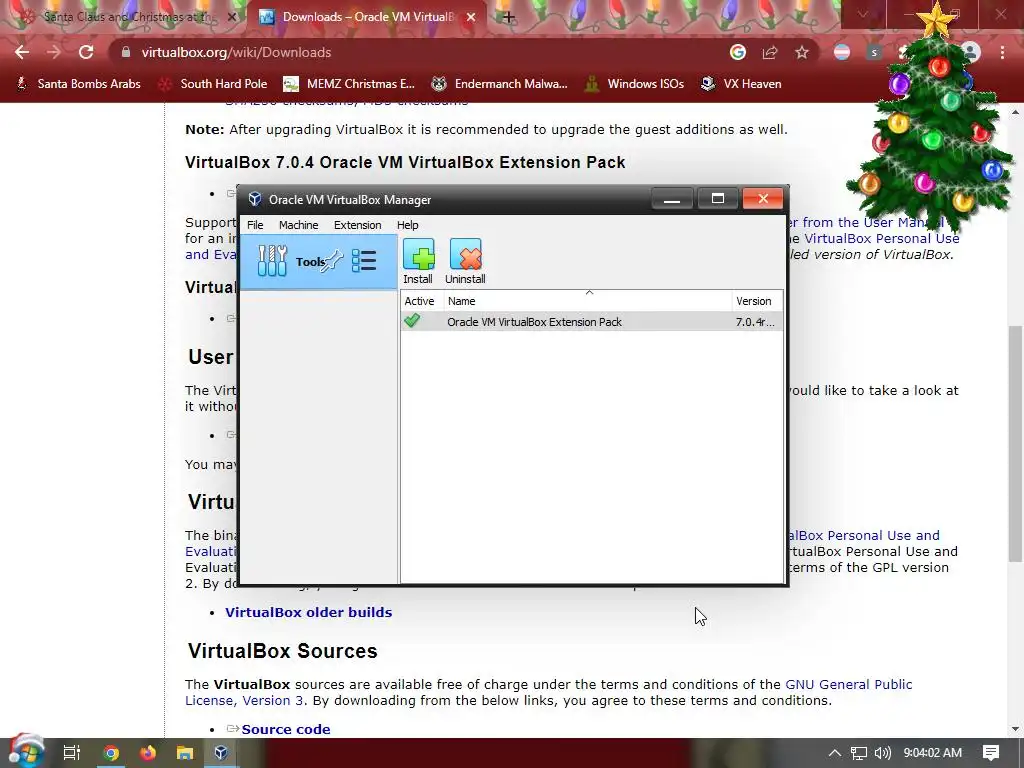Click the taskbar clock showing 9:04:02 AM
1024x768 pixels.
pyautogui.click(x=933, y=753)
